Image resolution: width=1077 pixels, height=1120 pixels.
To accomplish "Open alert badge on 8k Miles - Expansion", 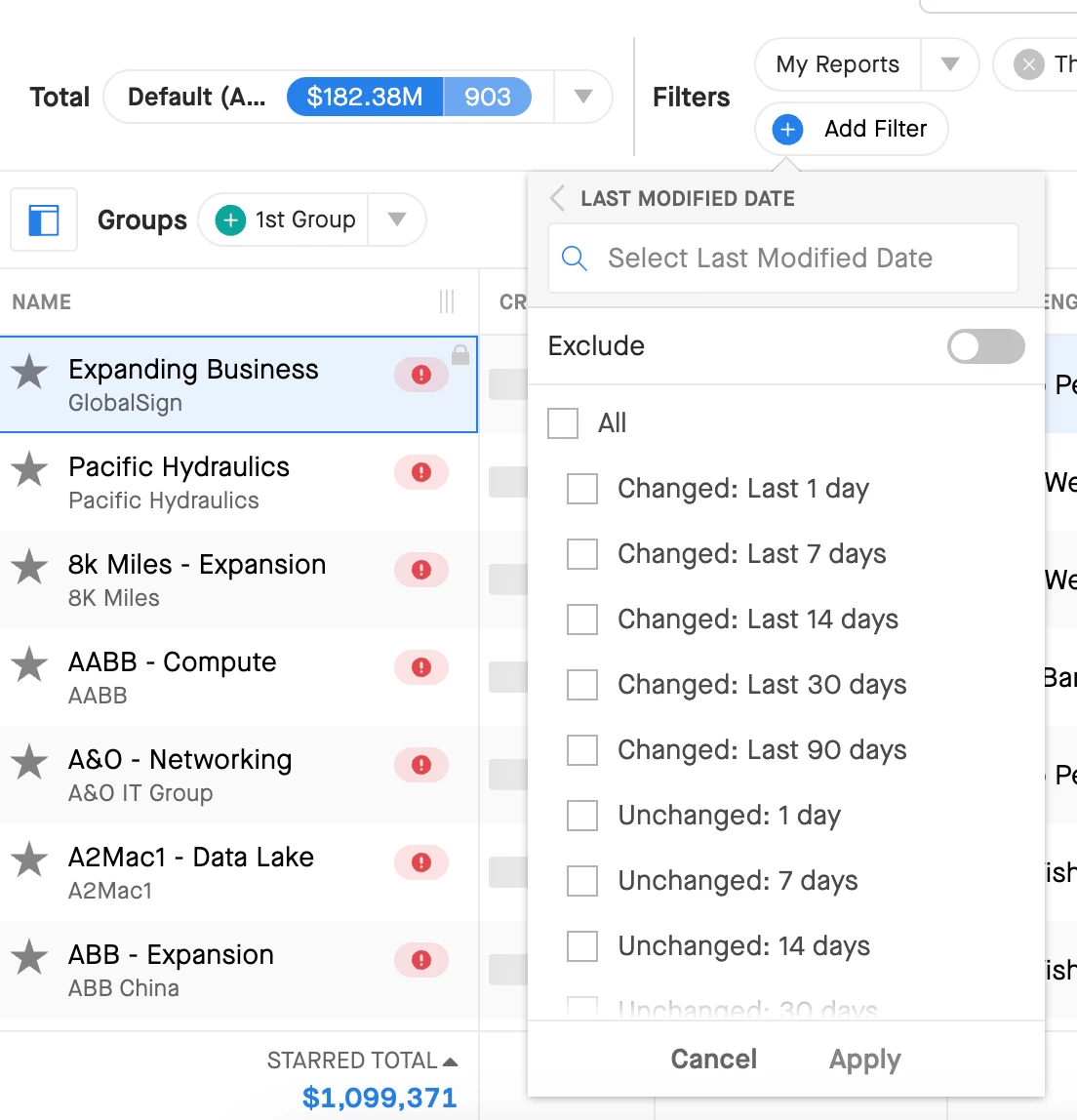I will point(421,570).
